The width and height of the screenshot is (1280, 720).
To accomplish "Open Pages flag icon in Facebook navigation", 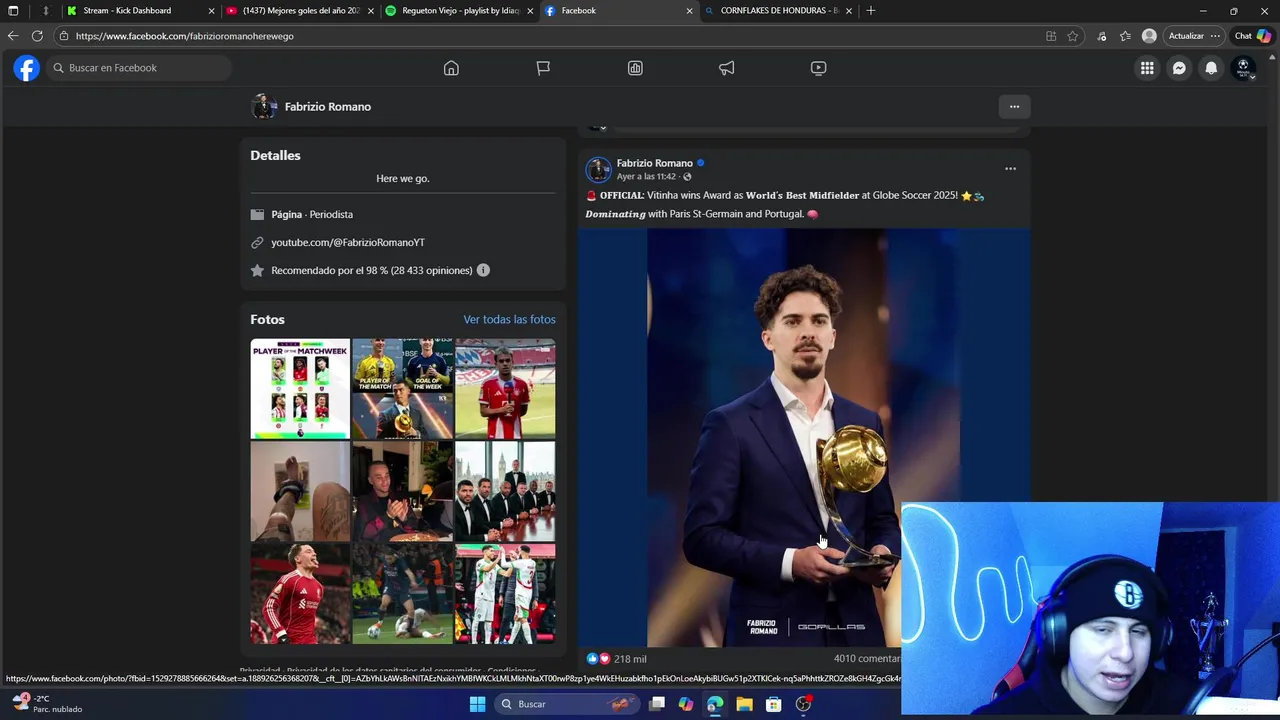I will [x=543, y=68].
